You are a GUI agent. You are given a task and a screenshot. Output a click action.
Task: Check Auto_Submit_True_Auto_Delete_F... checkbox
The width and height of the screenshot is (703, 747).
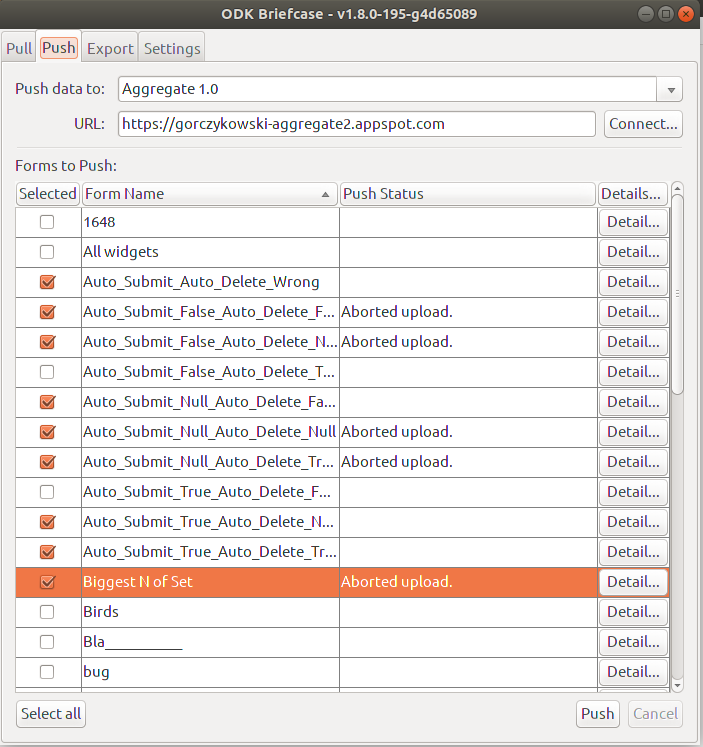click(x=47, y=492)
